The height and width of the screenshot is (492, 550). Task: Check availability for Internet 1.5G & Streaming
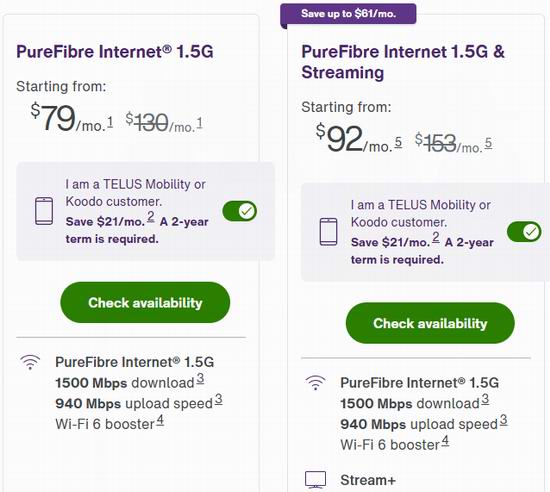[x=430, y=323]
